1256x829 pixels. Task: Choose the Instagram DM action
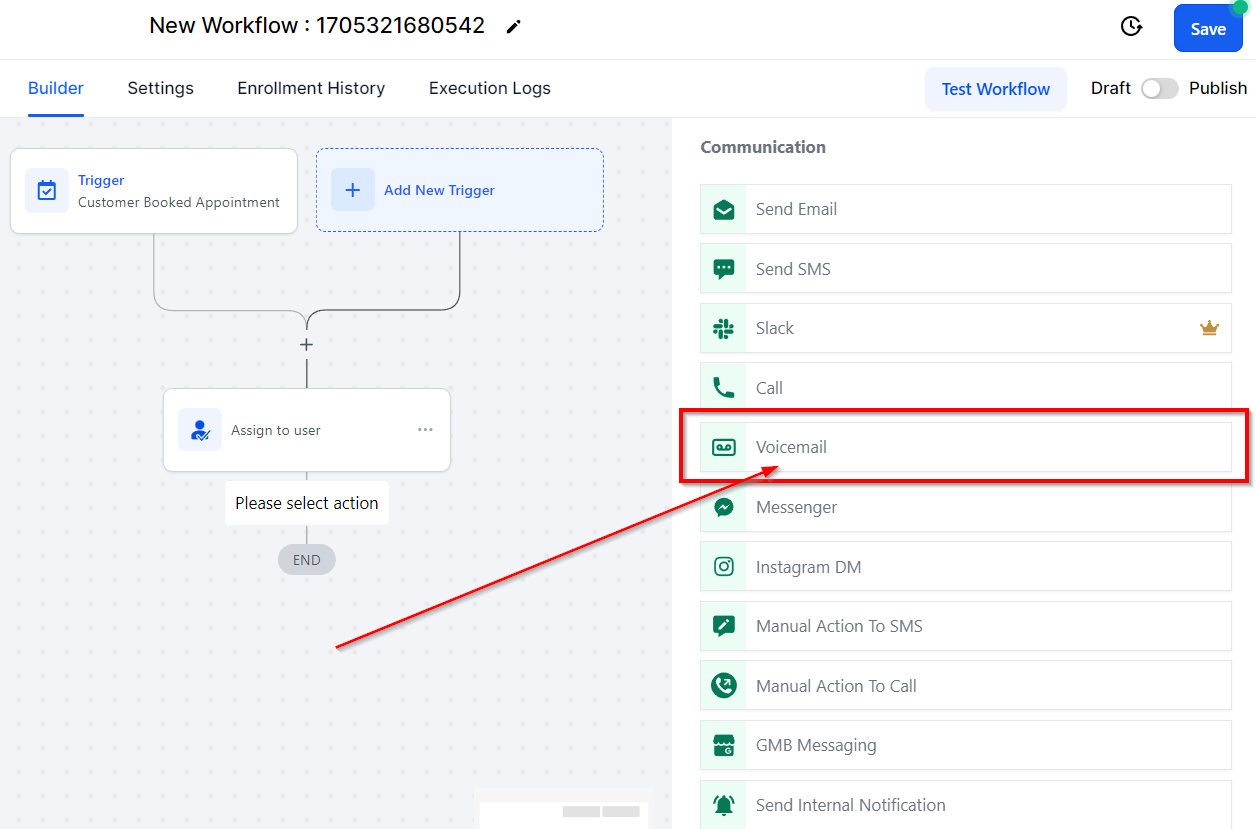pos(966,567)
